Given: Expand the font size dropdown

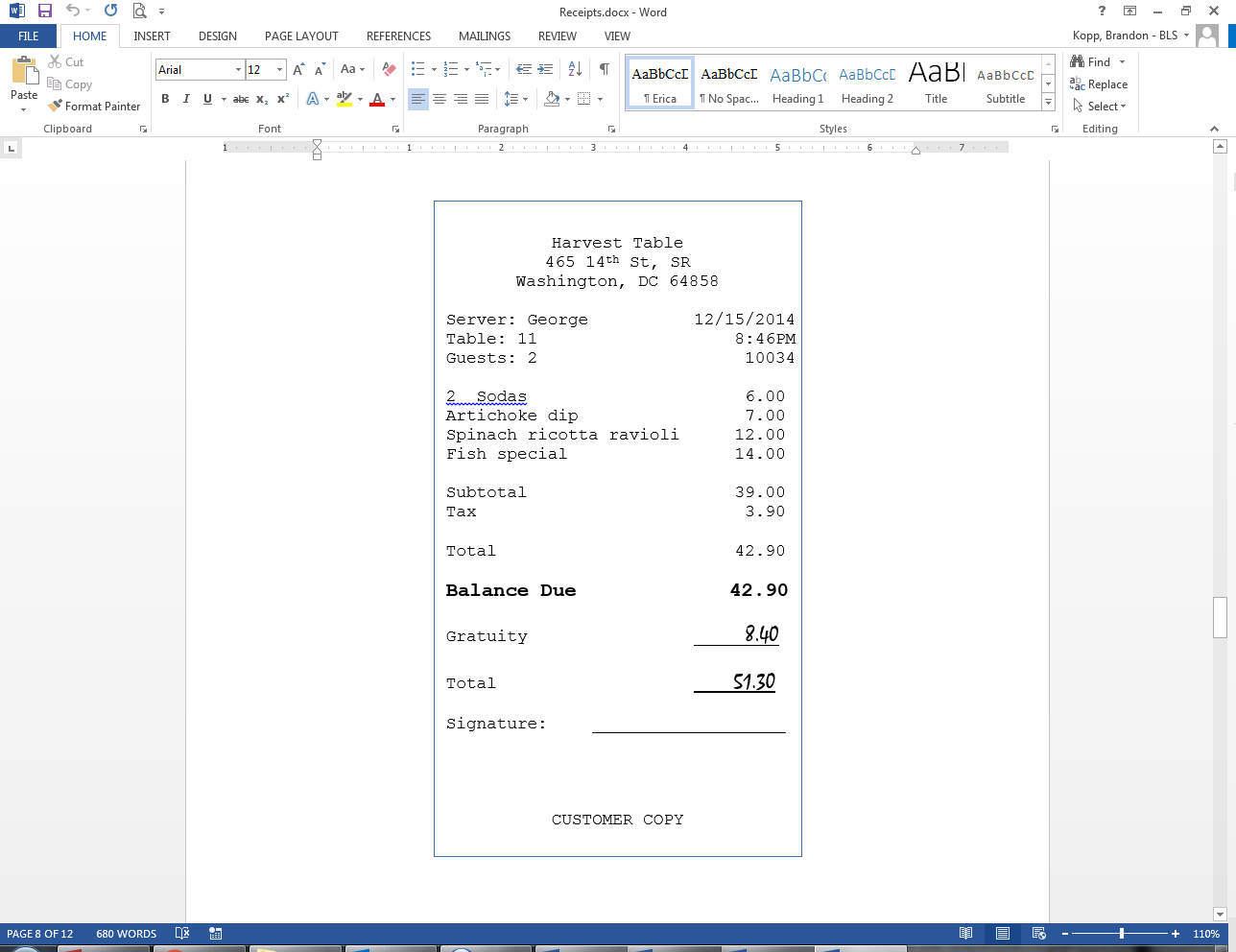Looking at the screenshot, I should [x=279, y=70].
